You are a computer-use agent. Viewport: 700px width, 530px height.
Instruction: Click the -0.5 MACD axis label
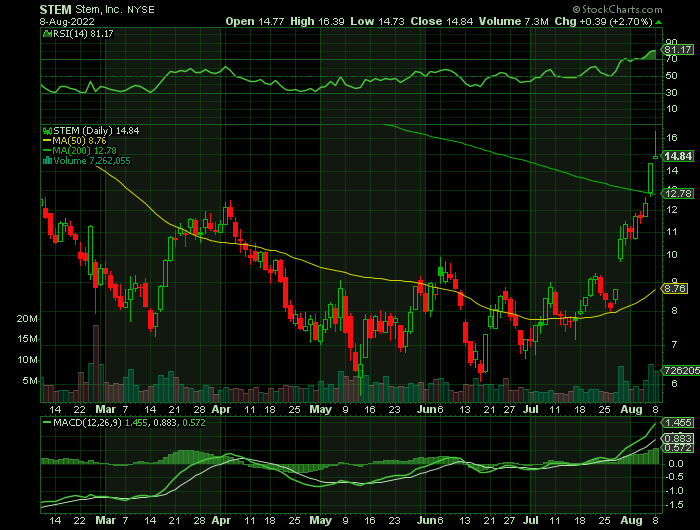(676, 477)
